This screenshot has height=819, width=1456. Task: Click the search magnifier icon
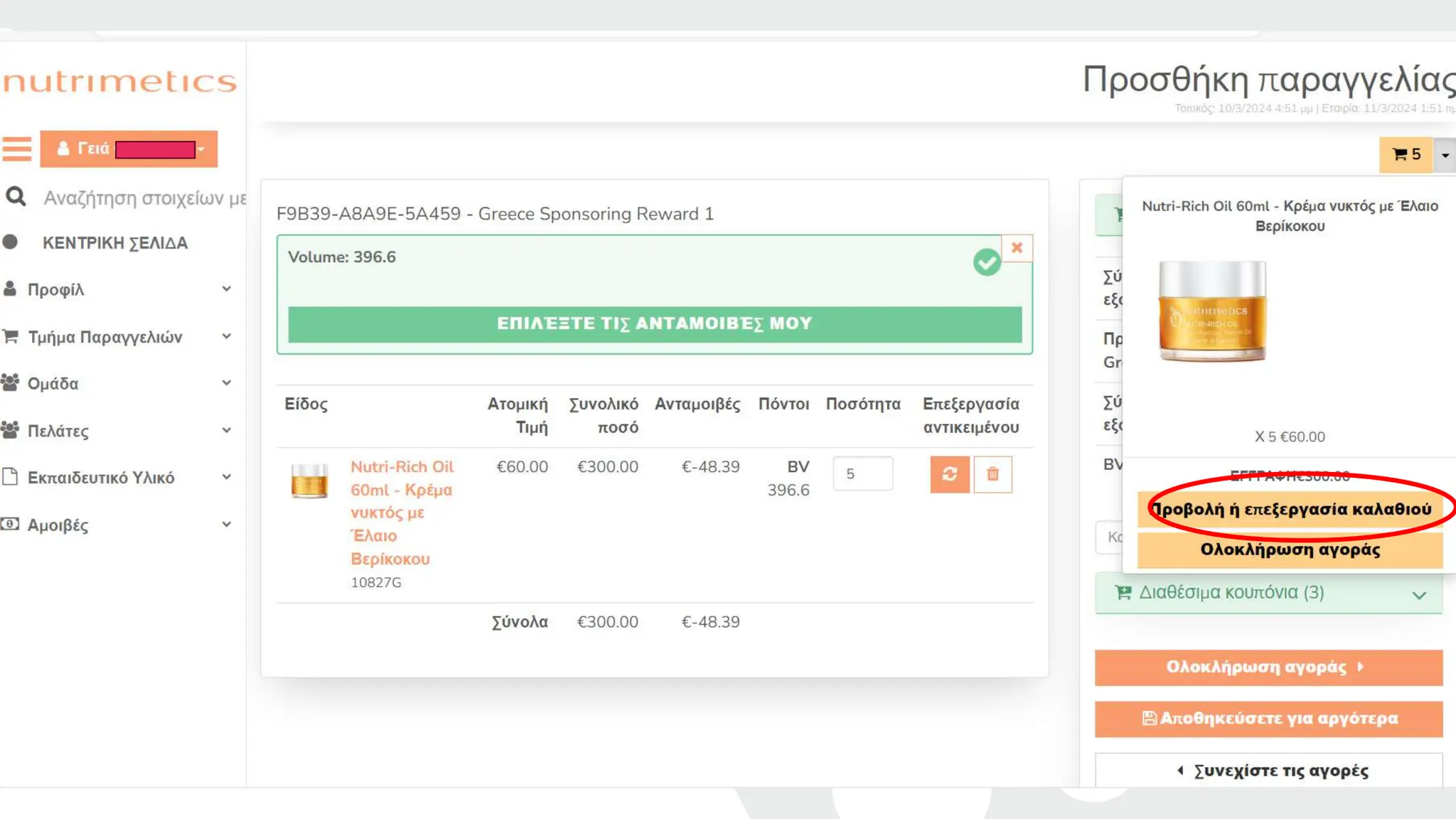16,197
